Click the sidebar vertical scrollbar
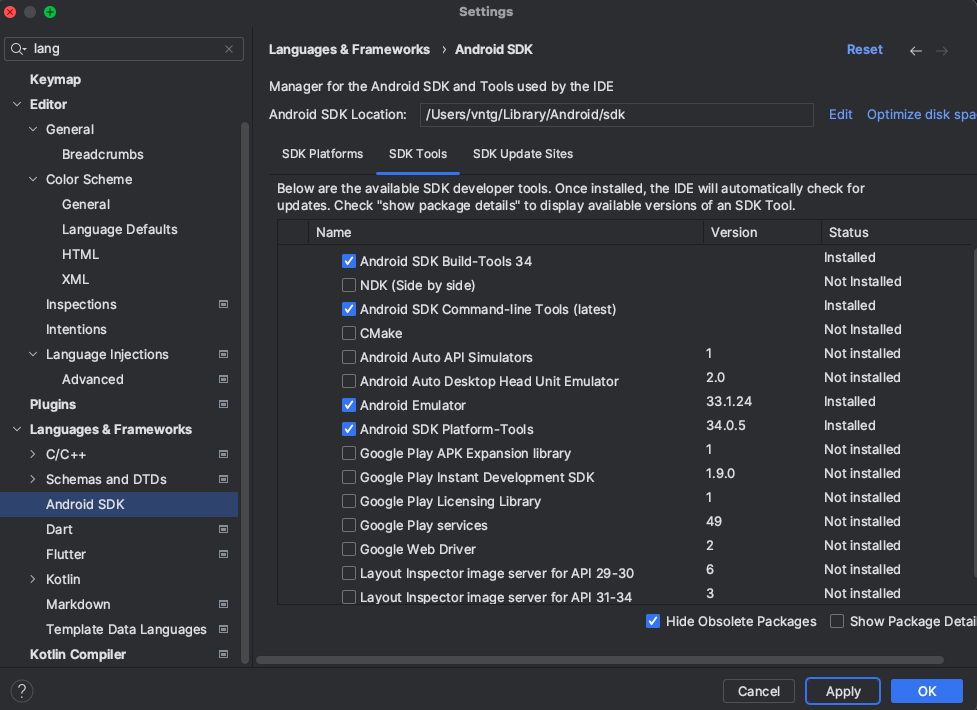This screenshot has height=710, width=977. pyautogui.click(x=245, y=393)
